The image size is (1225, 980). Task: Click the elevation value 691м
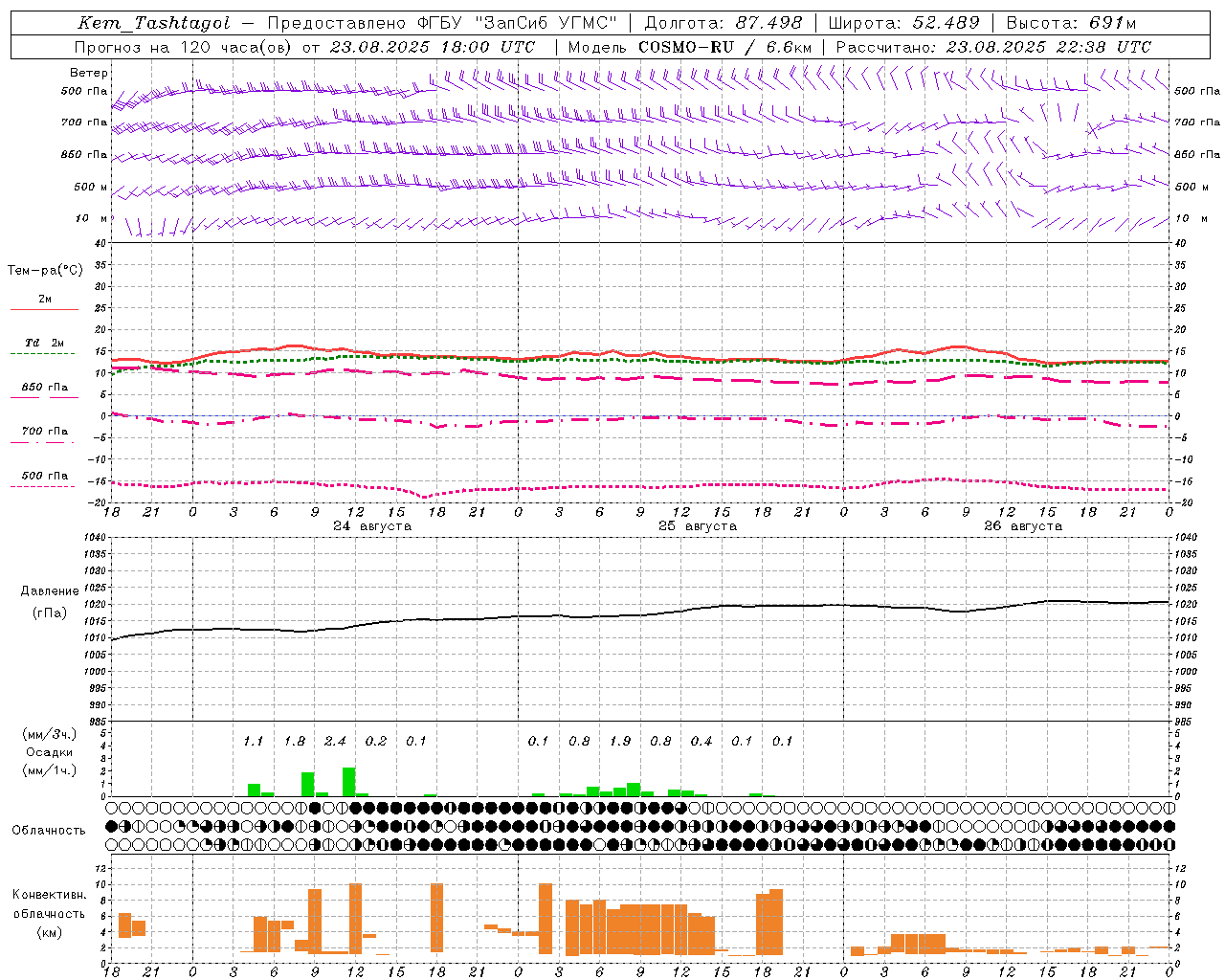point(1111,23)
